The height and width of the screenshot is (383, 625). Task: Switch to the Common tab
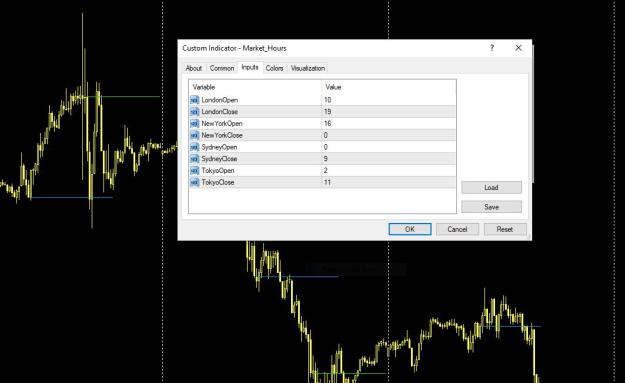point(222,68)
